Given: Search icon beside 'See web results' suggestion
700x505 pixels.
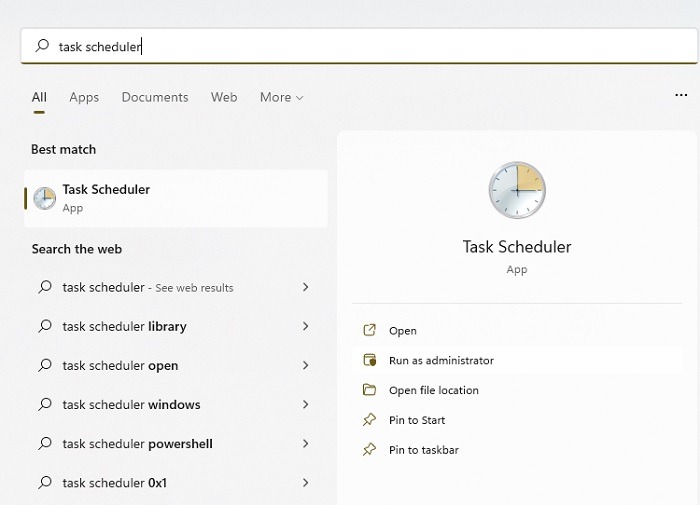Looking at the screenshot, I should click(x=45, y=287).
